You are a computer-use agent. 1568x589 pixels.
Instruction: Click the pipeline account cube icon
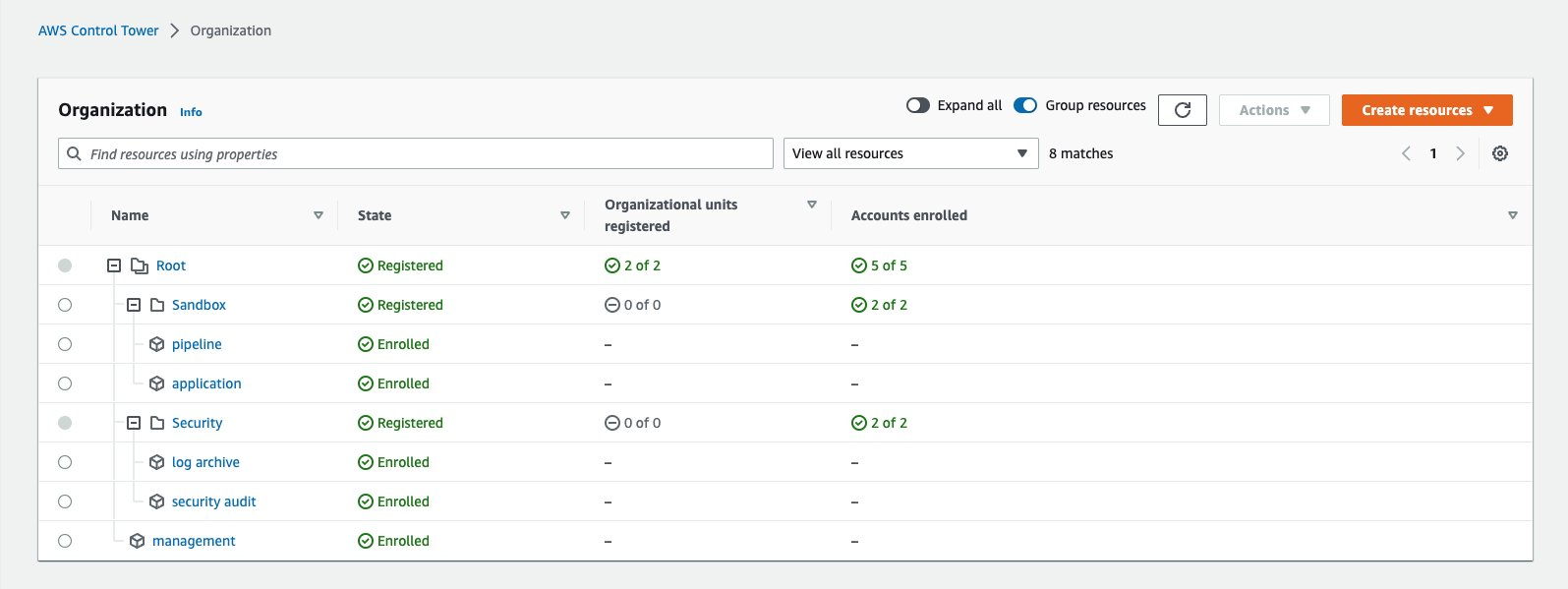[156, 344]
